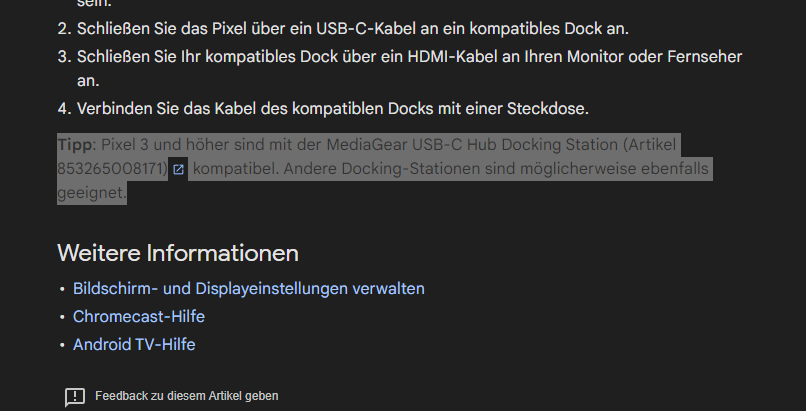
Task: Click the feedback speech bubble icon
Action: pyautogui.click(x=75, y=397)
